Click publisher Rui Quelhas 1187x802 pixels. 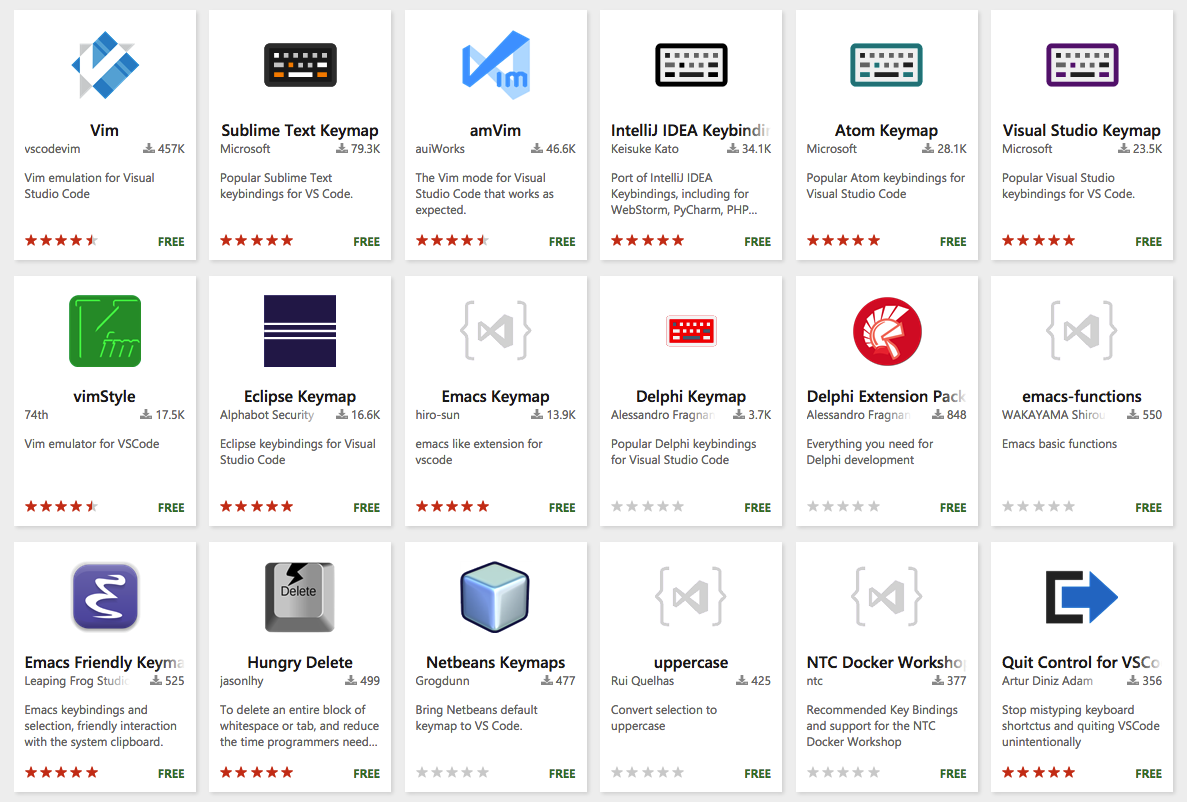click(642, 681)
